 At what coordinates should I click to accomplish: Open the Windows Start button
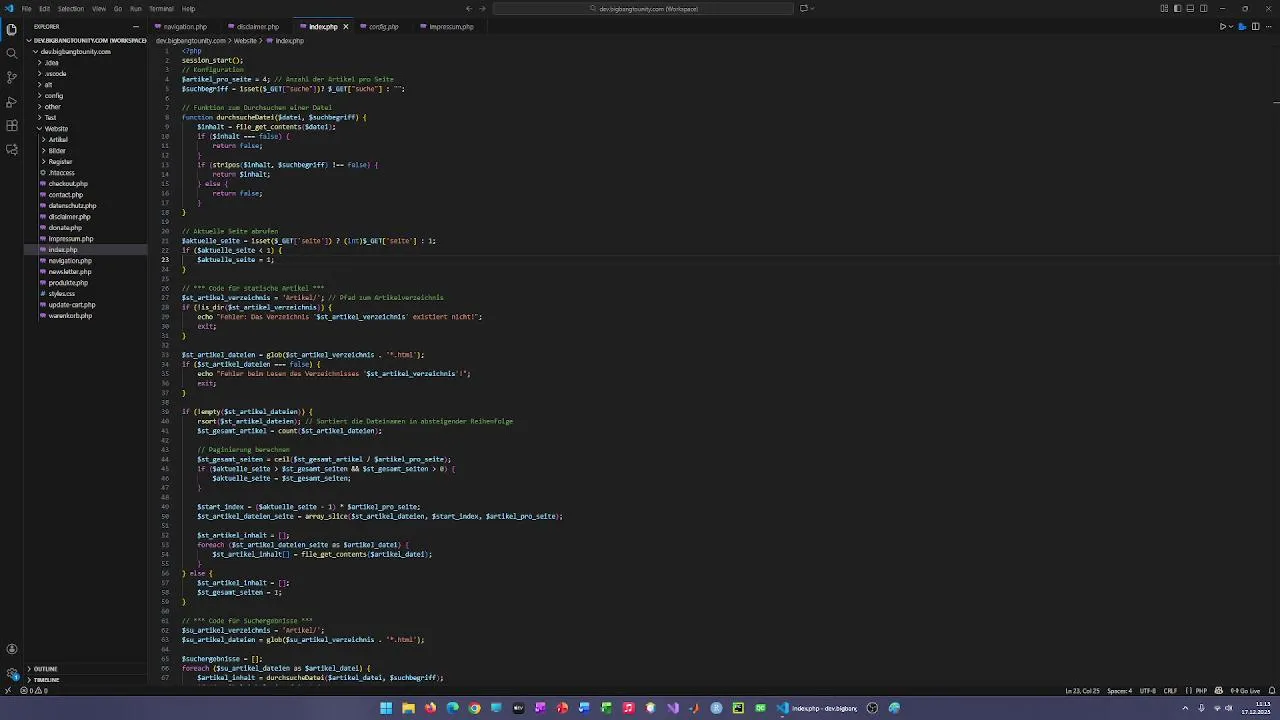pos(386,708)
